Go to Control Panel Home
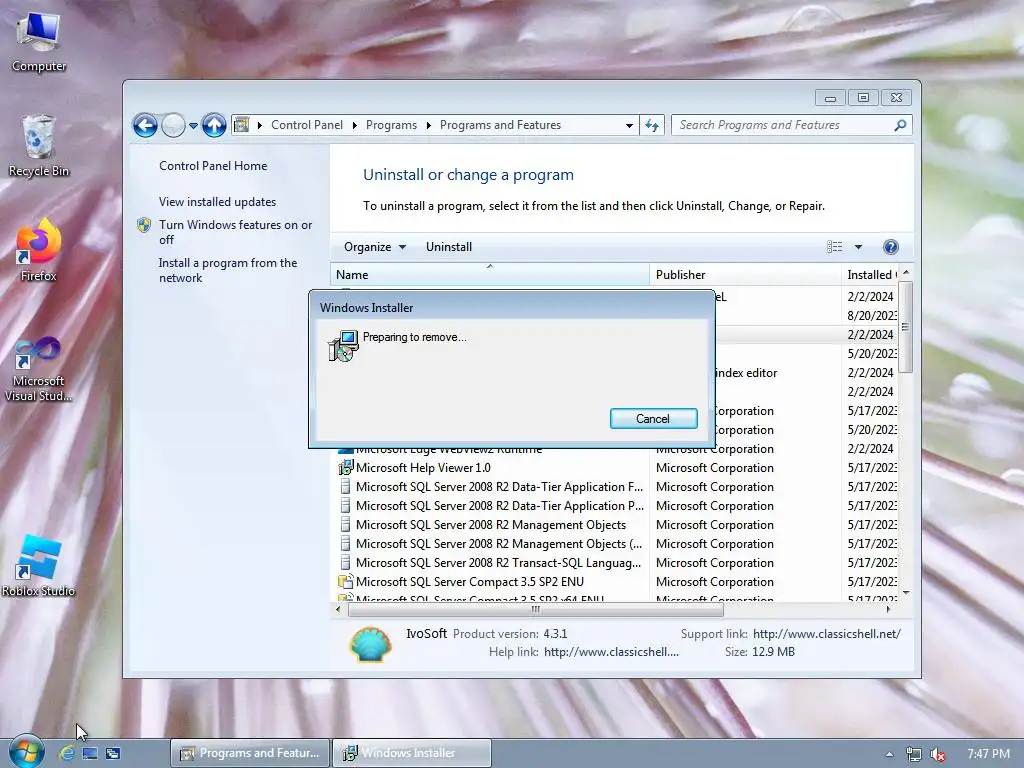This screenshot has width=1024, height=768. pos(213,166)
